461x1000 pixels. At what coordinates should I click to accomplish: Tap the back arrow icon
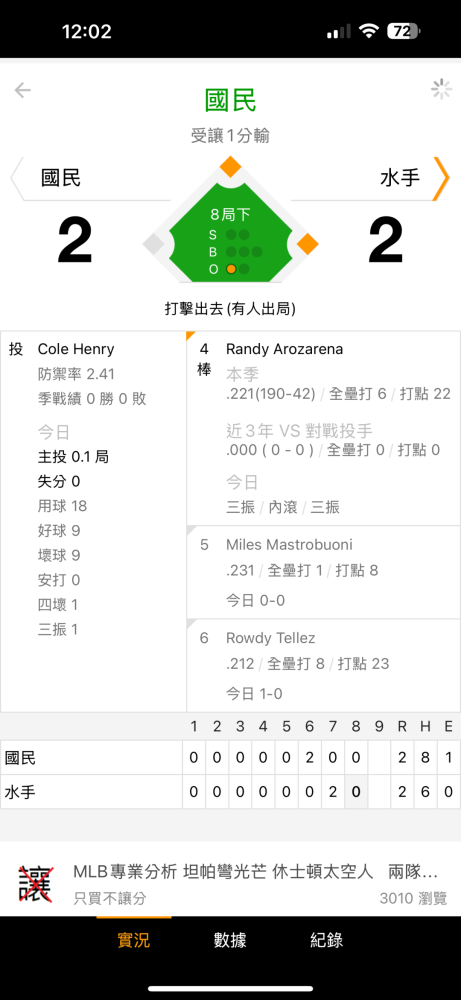click(23, 90)
